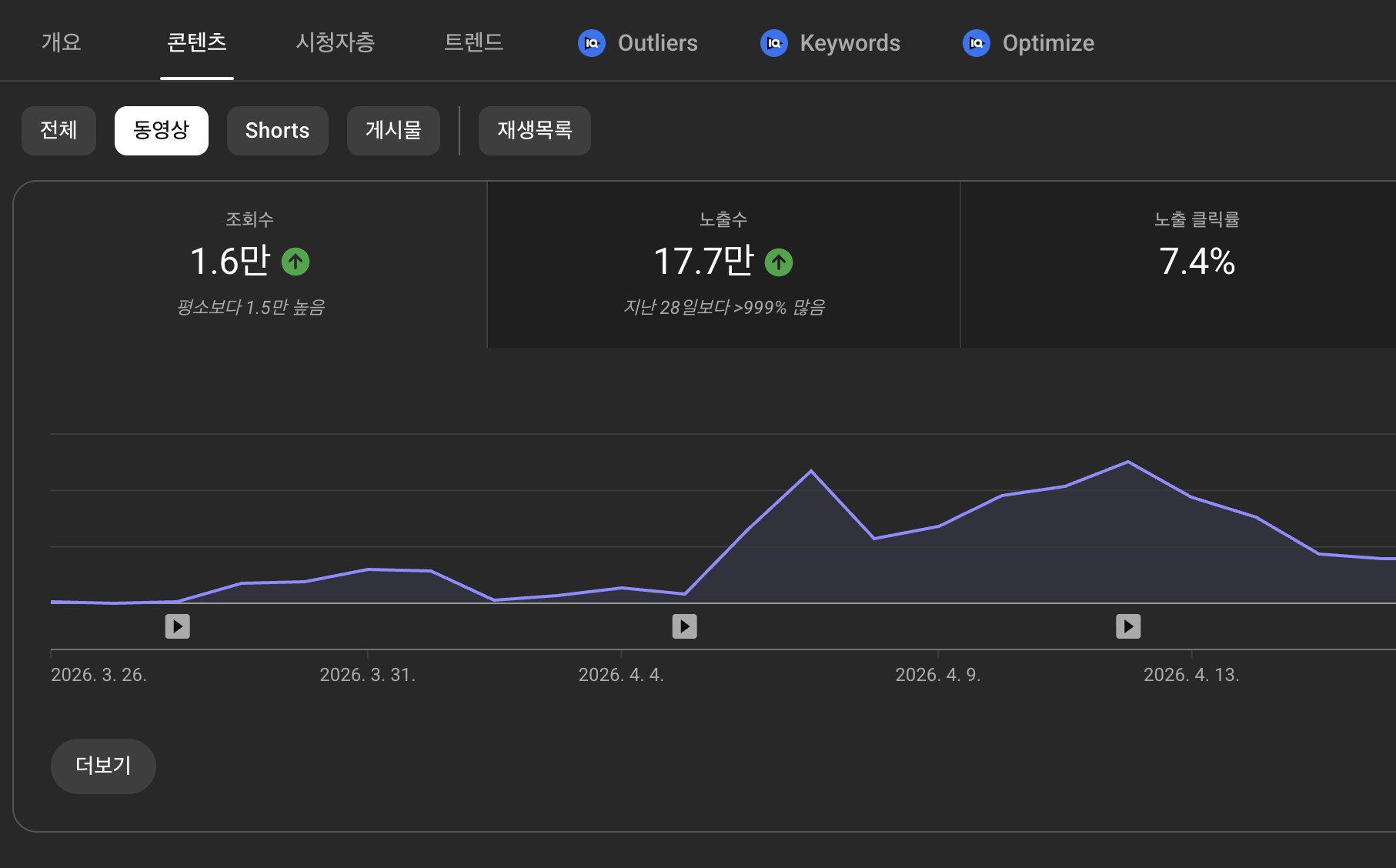Expand details with the 더보기 button

(103, 766)
